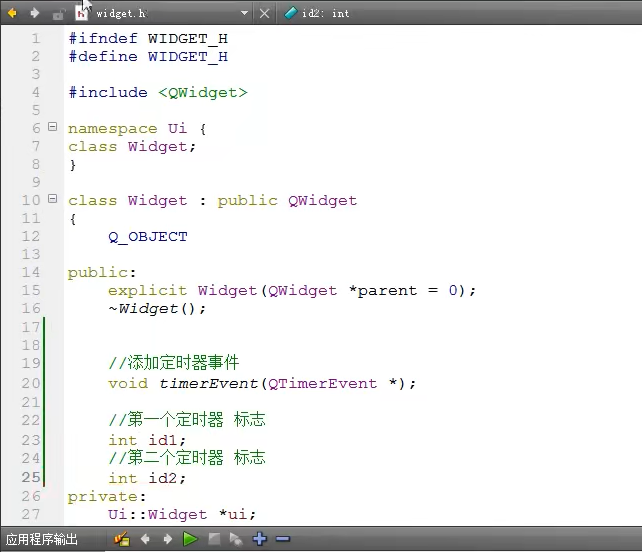Click the '<QWidget>' include text
The image size is (642, 552).
pyautogui.click(x=203, y=93)
